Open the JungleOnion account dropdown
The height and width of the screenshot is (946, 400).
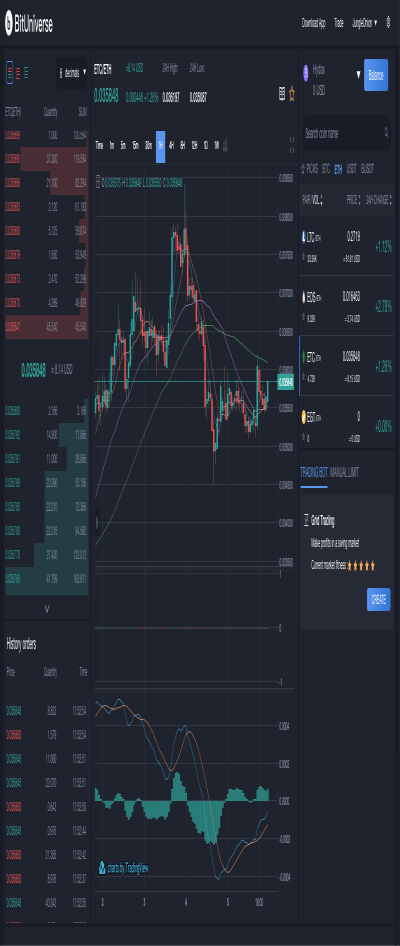(x=364, y=23)
